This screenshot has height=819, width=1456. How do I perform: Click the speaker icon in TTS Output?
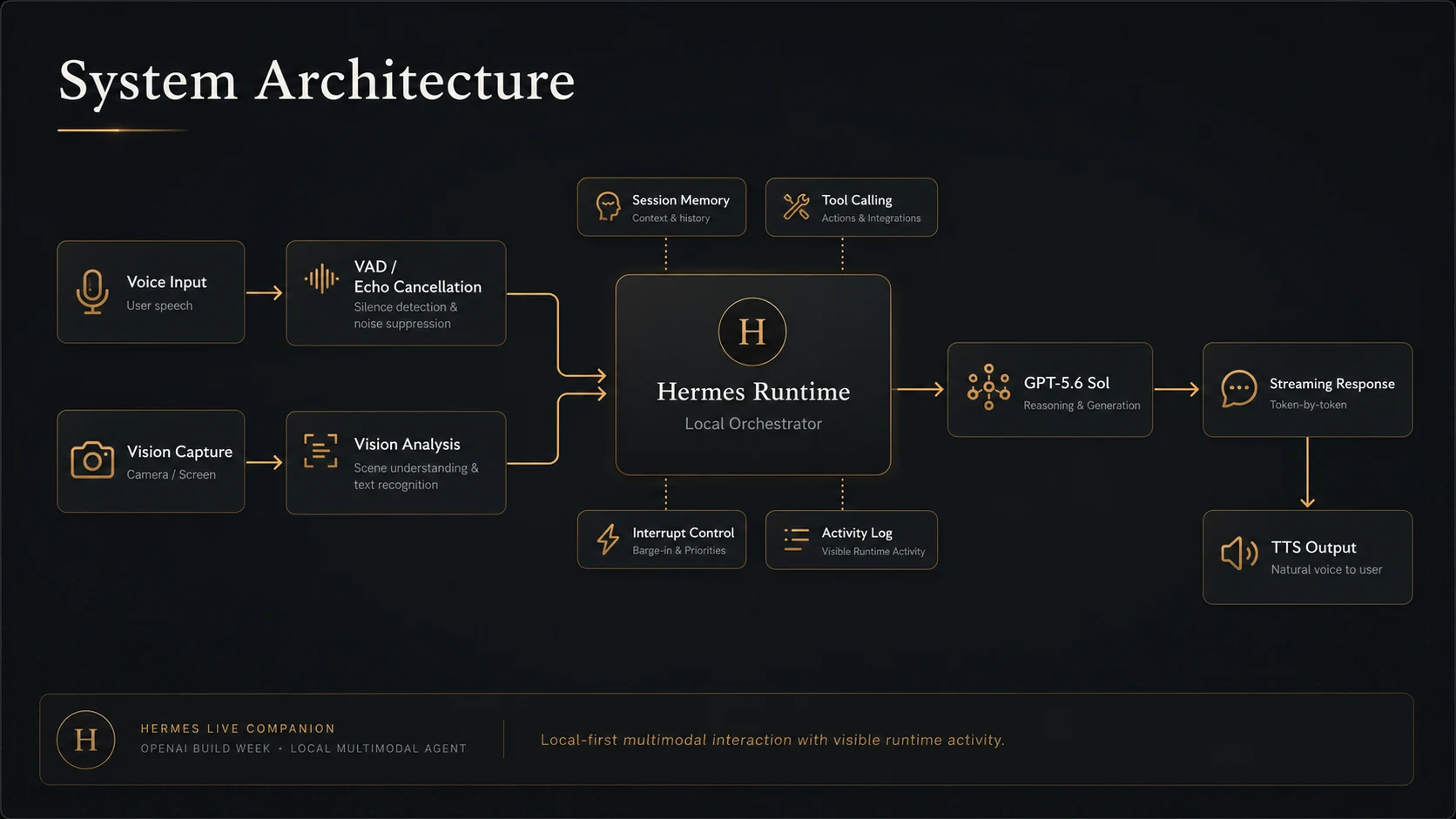[x=1239, y=553]
